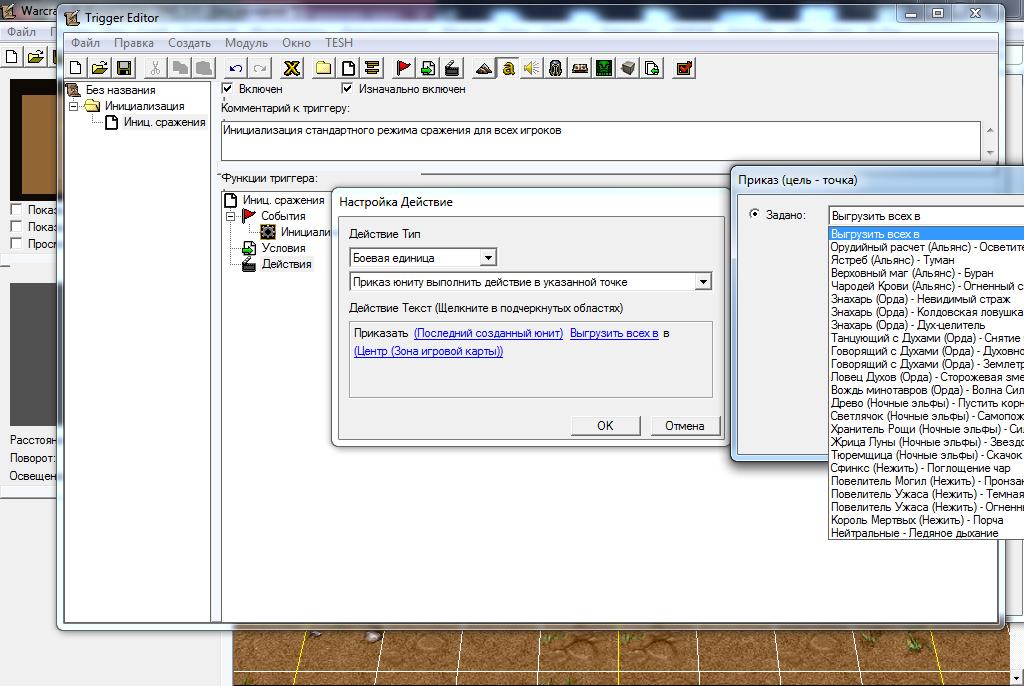
Task: Select the Условия node
Action: pyautogui.click(x=283, y=248)
